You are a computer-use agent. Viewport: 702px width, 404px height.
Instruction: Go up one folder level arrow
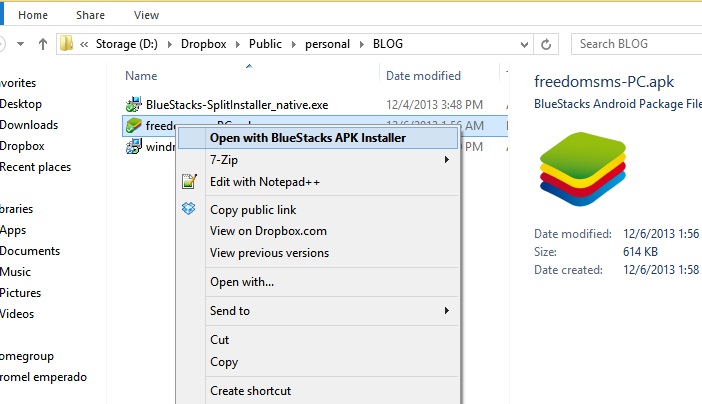pyautogui.click(x=43, y=44)
